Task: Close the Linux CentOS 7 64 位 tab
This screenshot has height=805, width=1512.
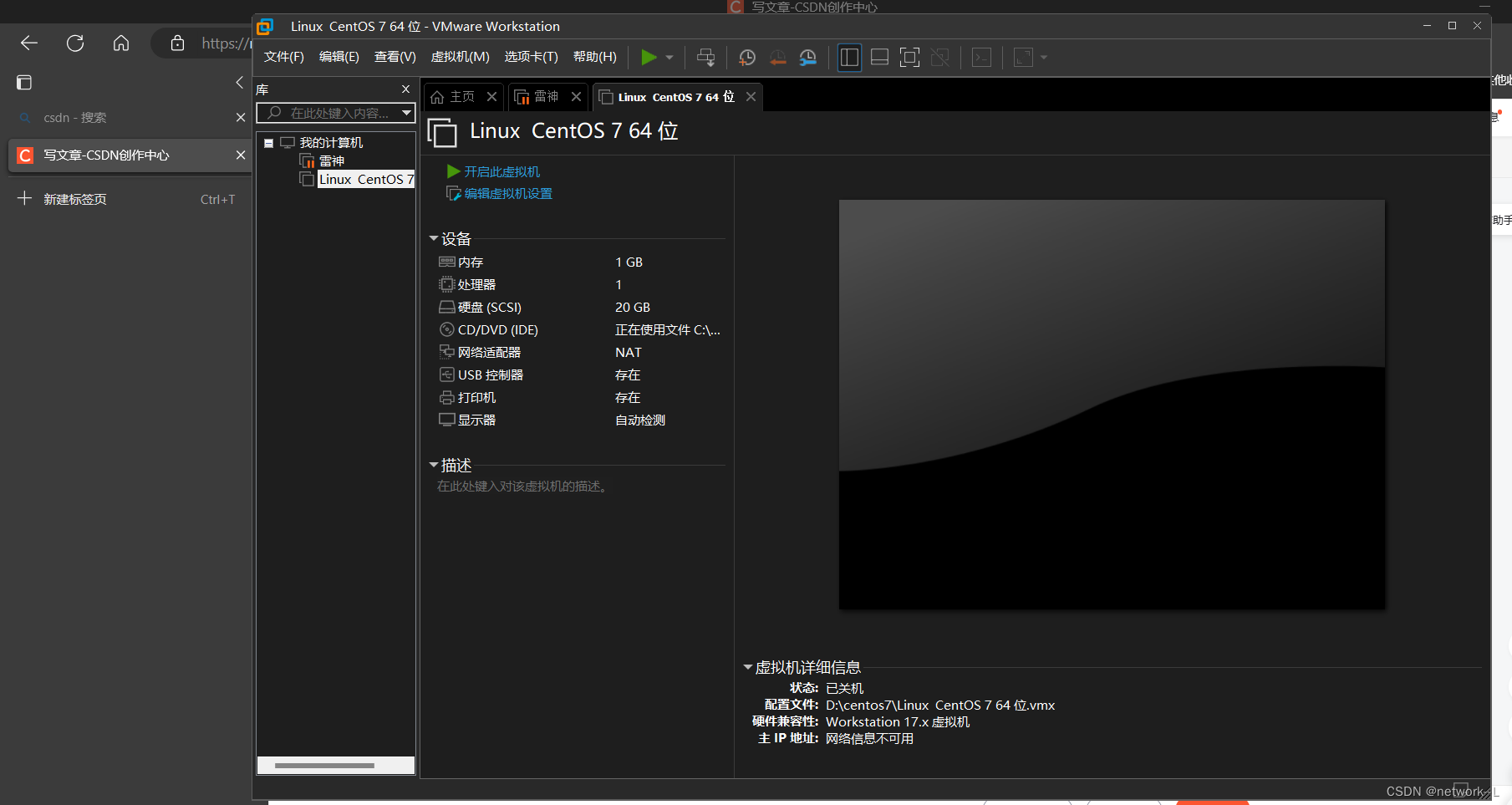Action: point(751,97)
